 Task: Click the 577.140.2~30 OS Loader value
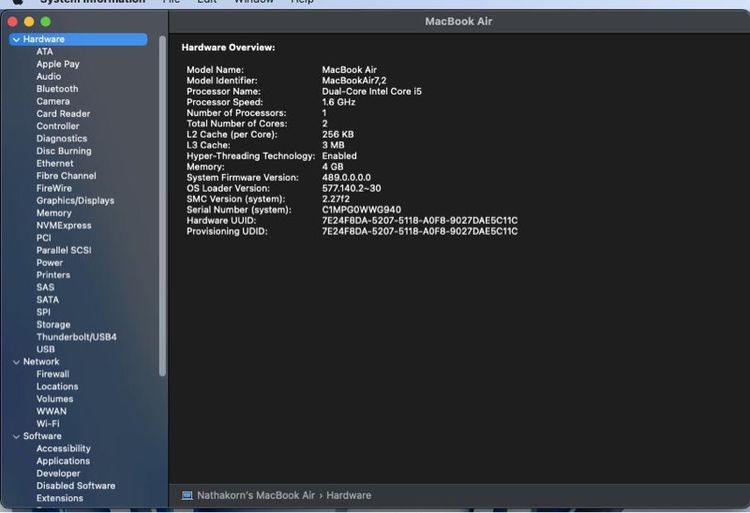pyautogui.click(x=352, y=189)
